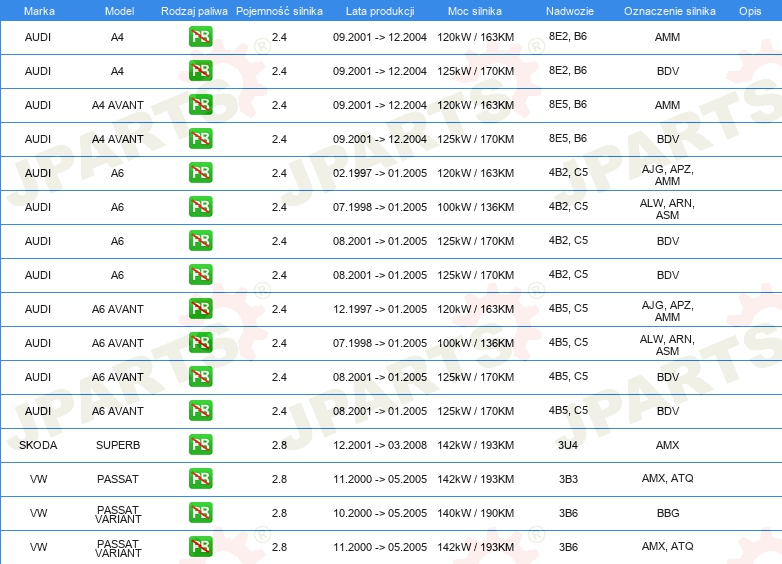Click the Opis column header

click(x=750, y=11)
